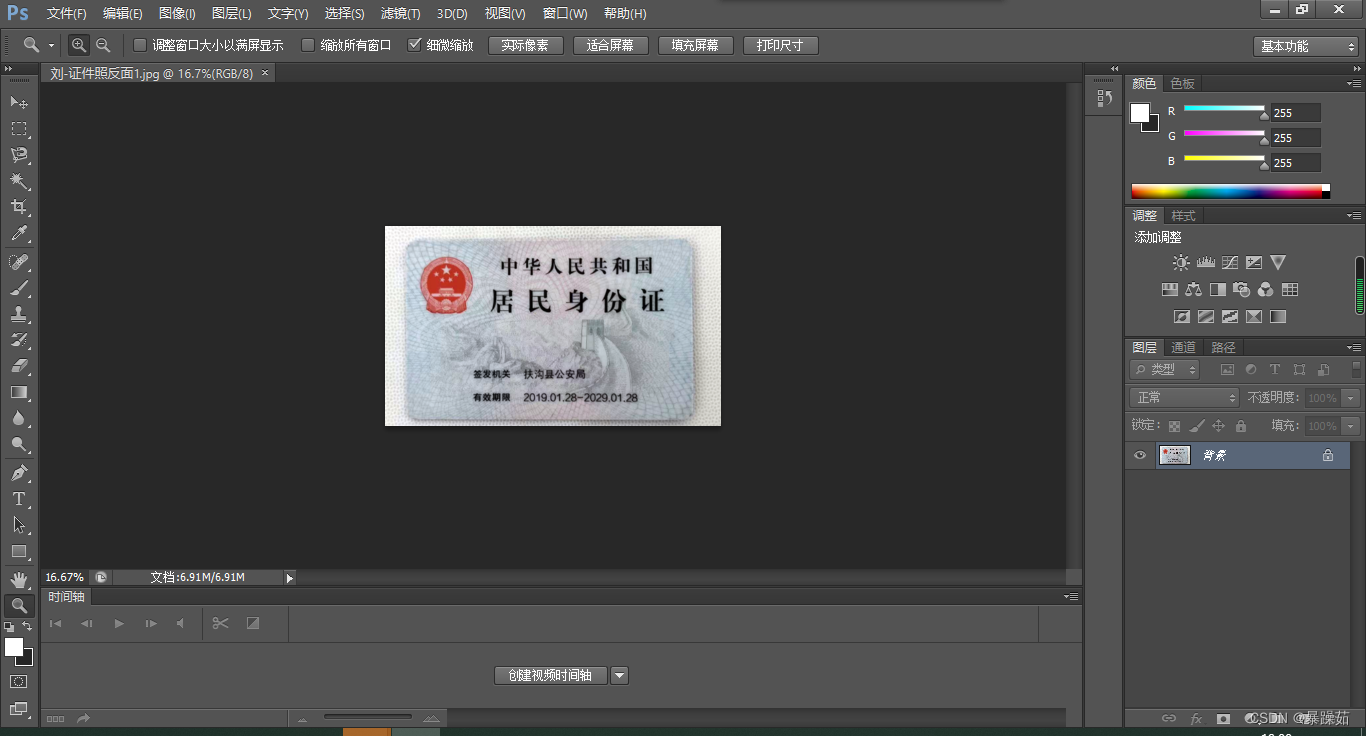Viewport: 1366px width, 736px height.
Task: Switch to zoom out mode
Action: (102, 45)
